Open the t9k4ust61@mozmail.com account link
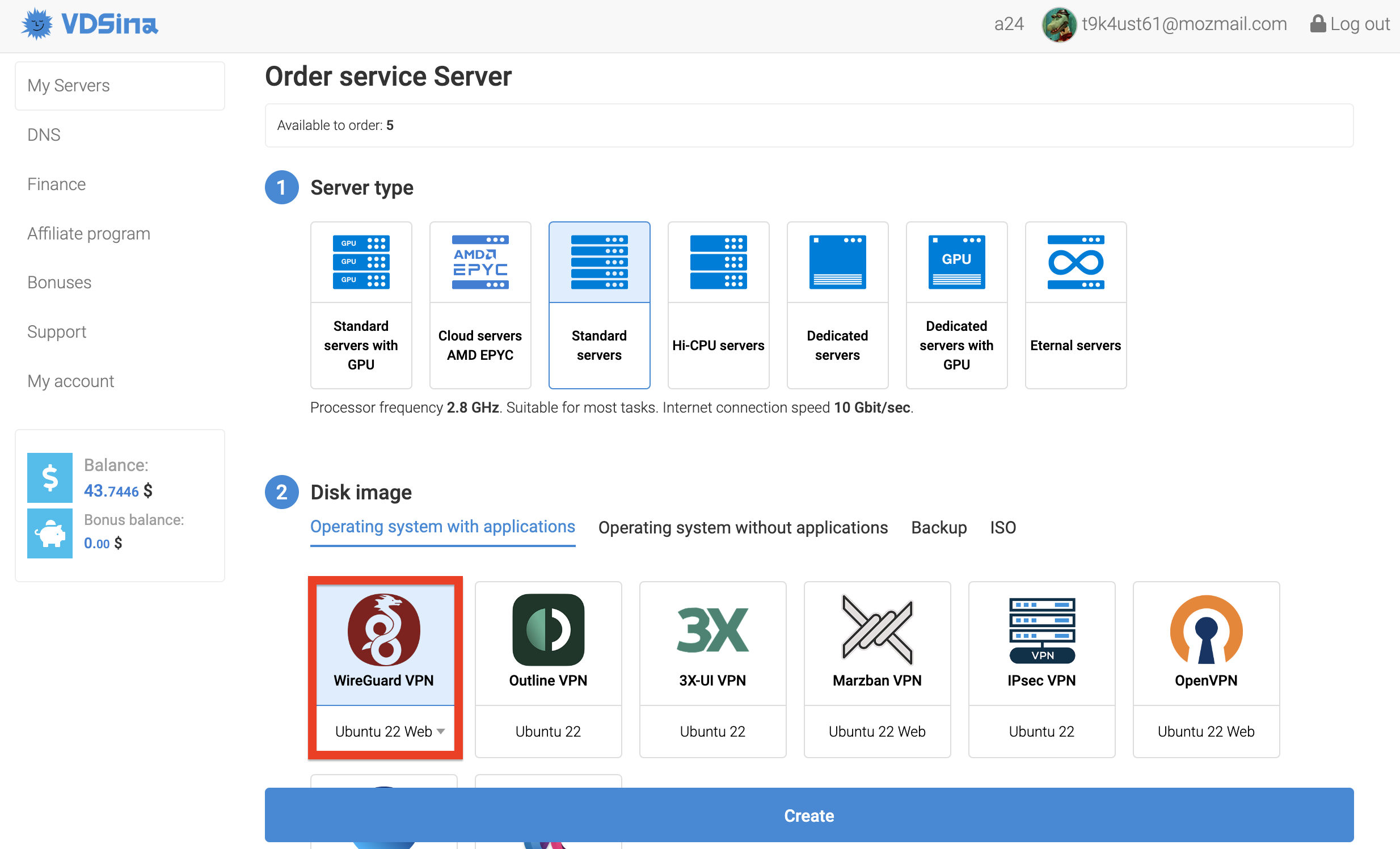1400x849 pixels. [x=1184, y=24]
